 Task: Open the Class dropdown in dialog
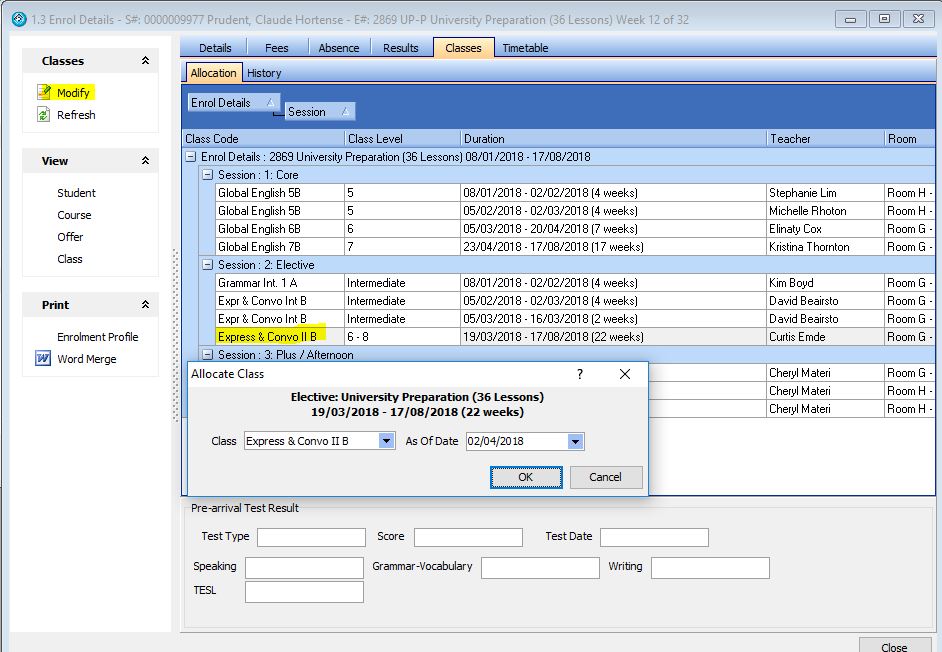point(387,441)
